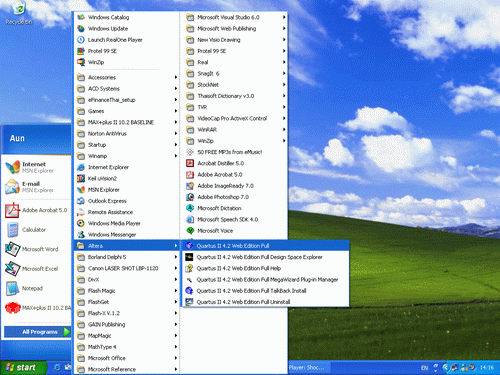Click the Adobe ImageReady 7.0 icon

pos(190,186)
